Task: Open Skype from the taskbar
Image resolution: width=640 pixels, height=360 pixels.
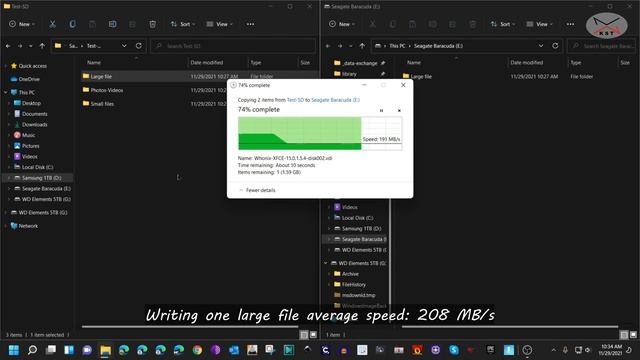Action: coord(454,350)
